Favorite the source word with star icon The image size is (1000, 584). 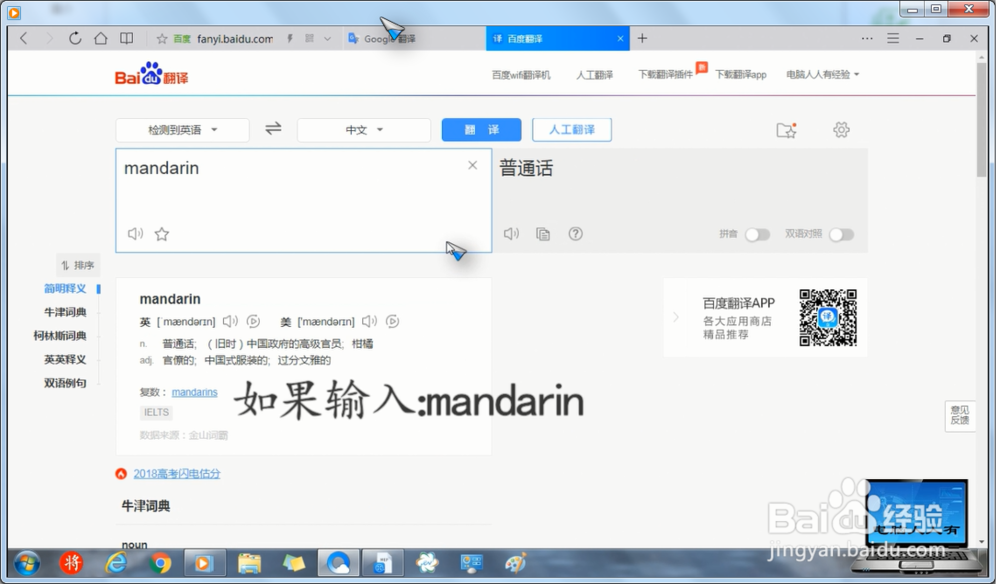(x=162, y=234)
